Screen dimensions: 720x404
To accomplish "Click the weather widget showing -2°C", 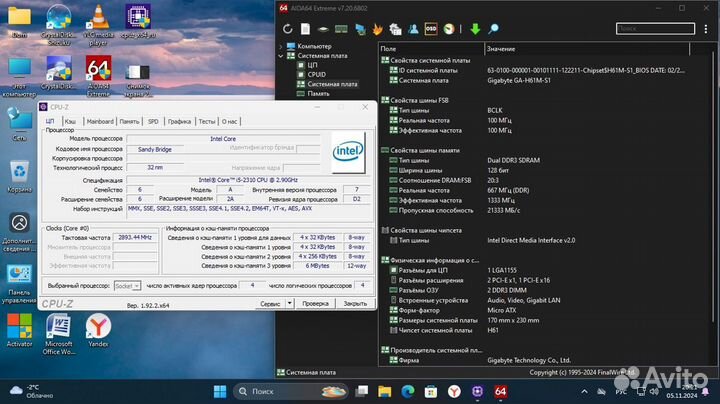I will (31, 391).
